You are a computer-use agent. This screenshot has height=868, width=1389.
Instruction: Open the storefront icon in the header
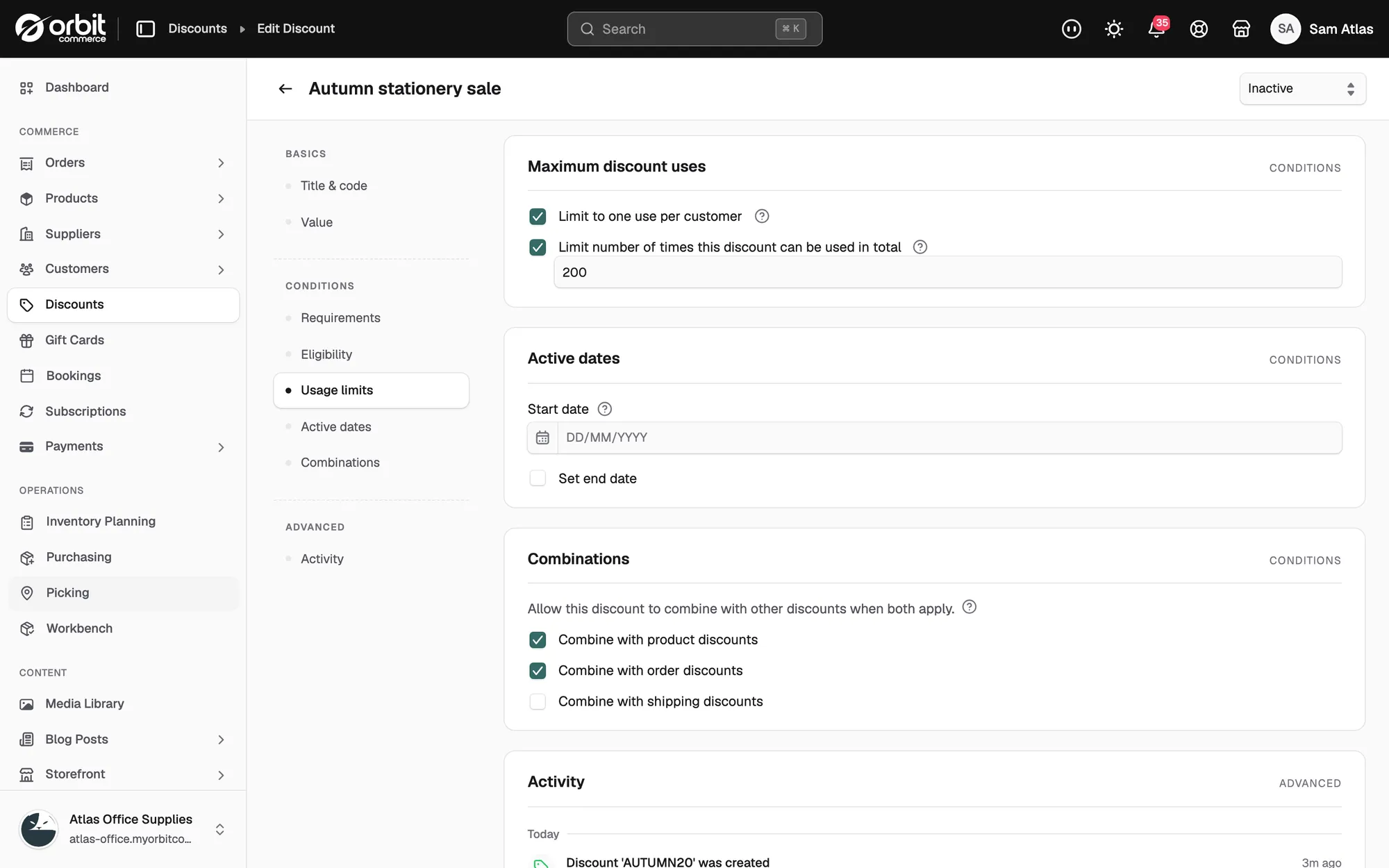1241,29
